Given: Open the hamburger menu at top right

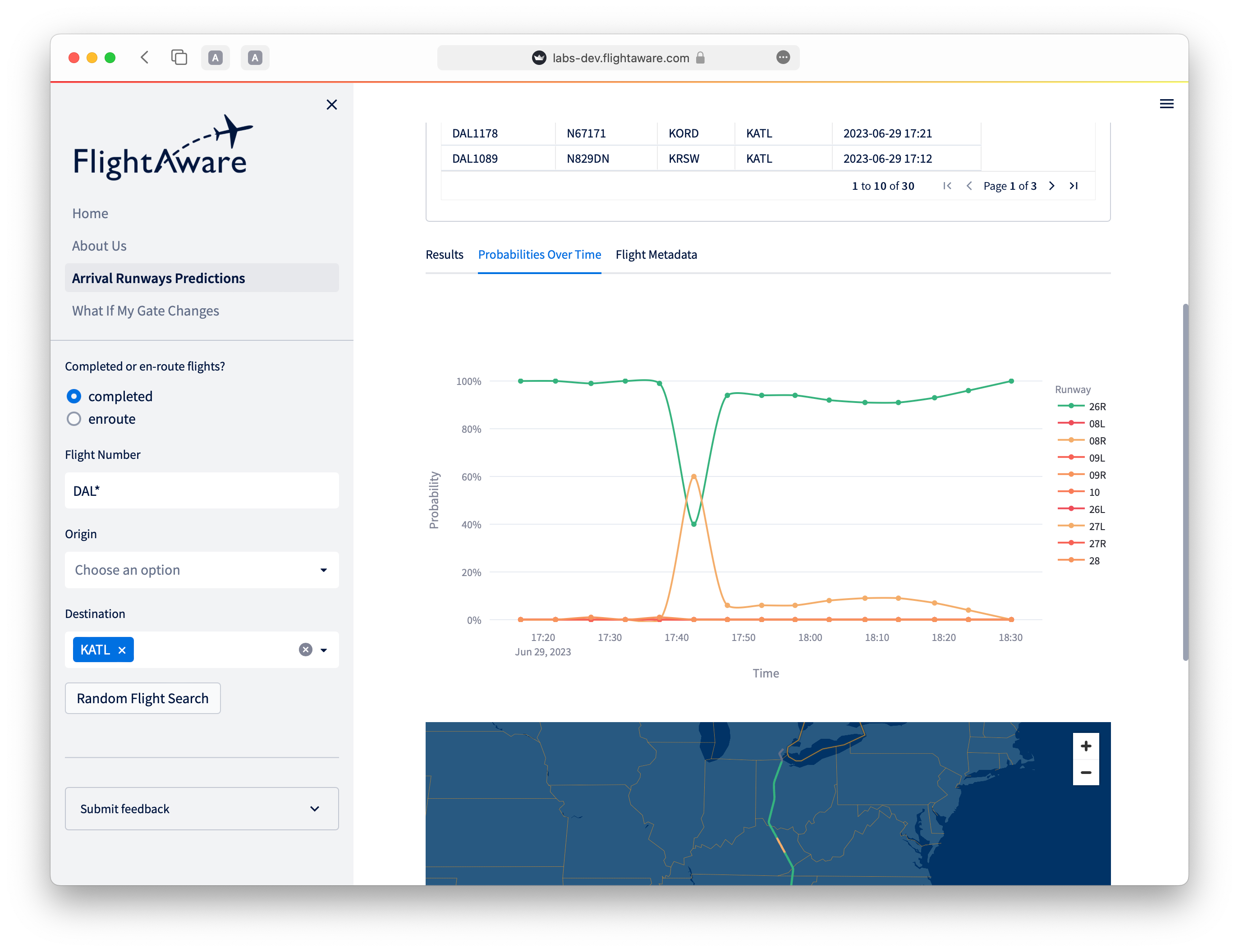Looking at the screenshot, I should point(1166,104).
